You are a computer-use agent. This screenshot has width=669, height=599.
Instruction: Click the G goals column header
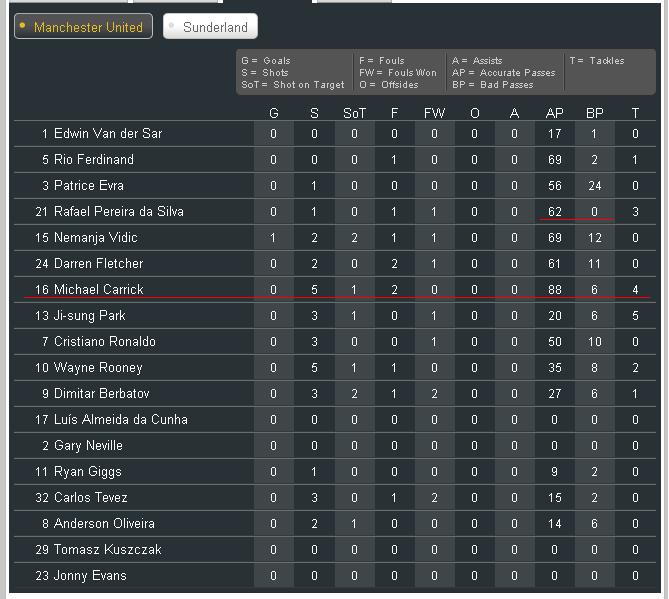pyautogui.click(x=274, y=113)
